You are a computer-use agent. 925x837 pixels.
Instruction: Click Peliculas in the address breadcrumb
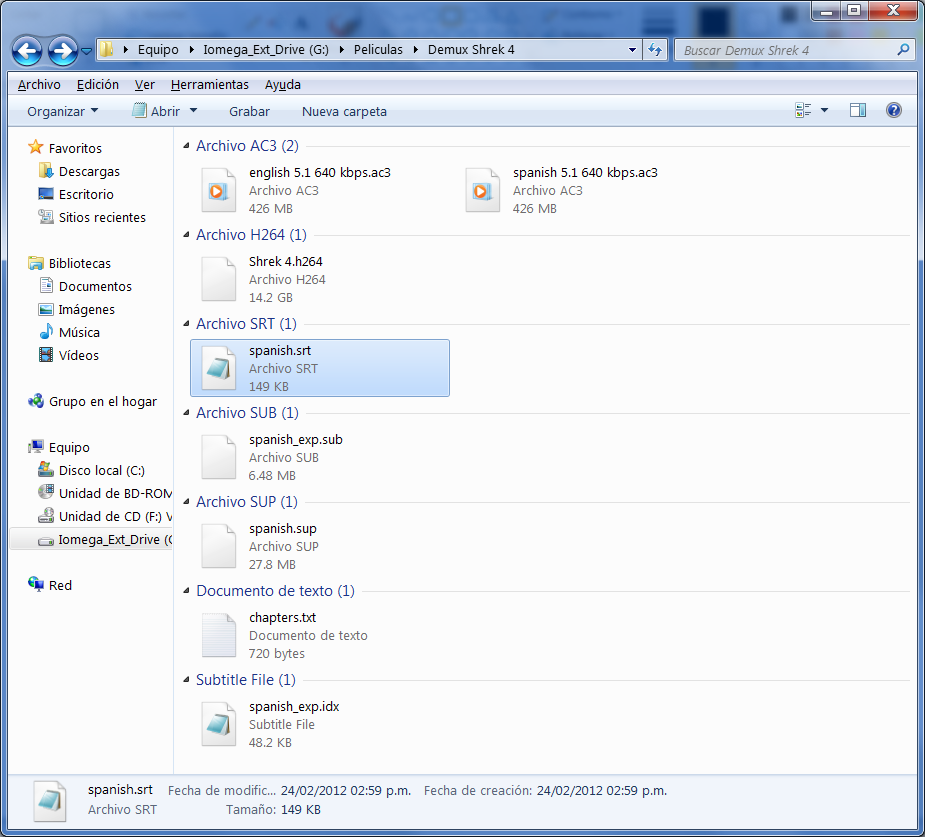pyautogui.click(x=378, y=50)
